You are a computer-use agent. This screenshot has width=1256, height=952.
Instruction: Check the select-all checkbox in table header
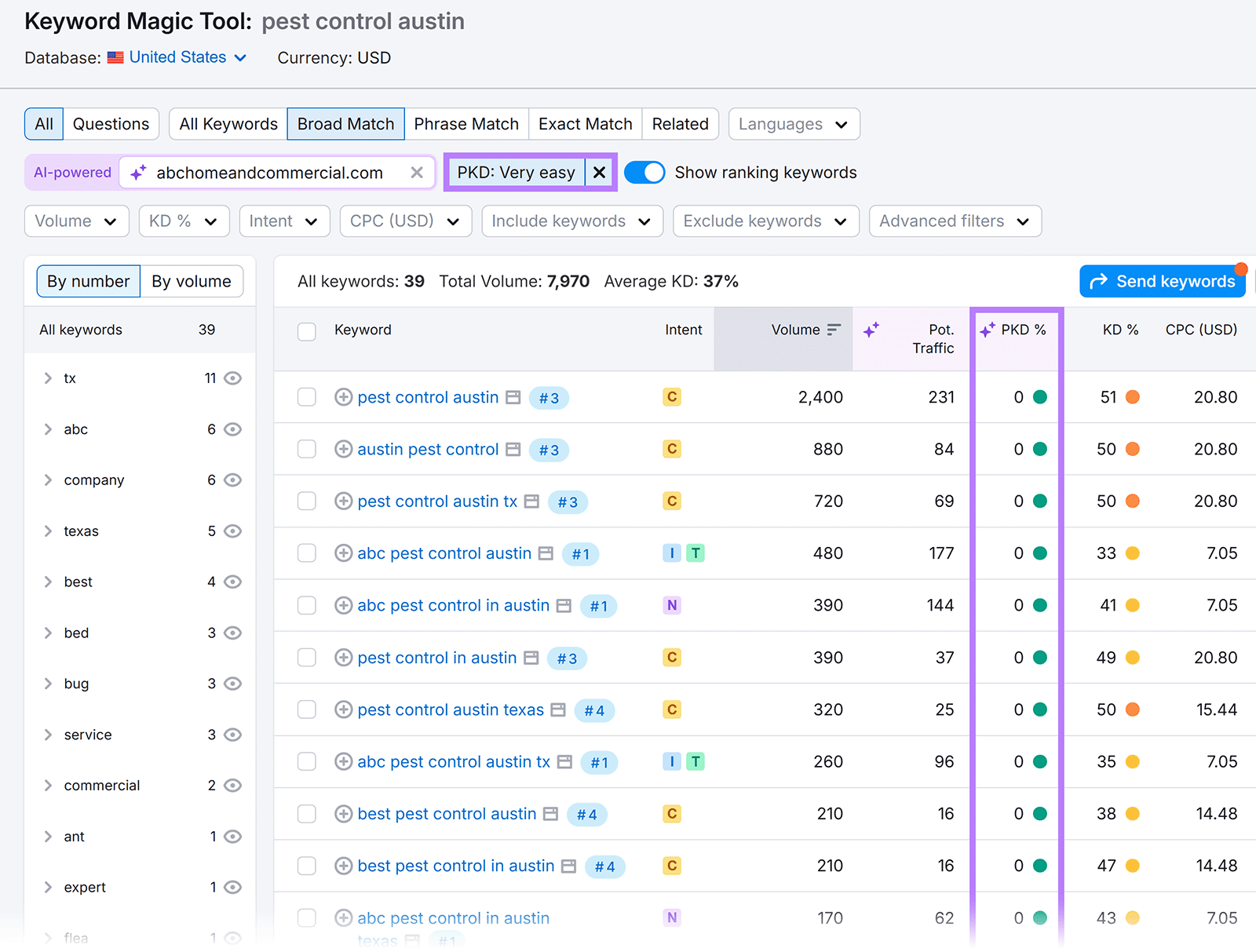[x=306, y=331]
